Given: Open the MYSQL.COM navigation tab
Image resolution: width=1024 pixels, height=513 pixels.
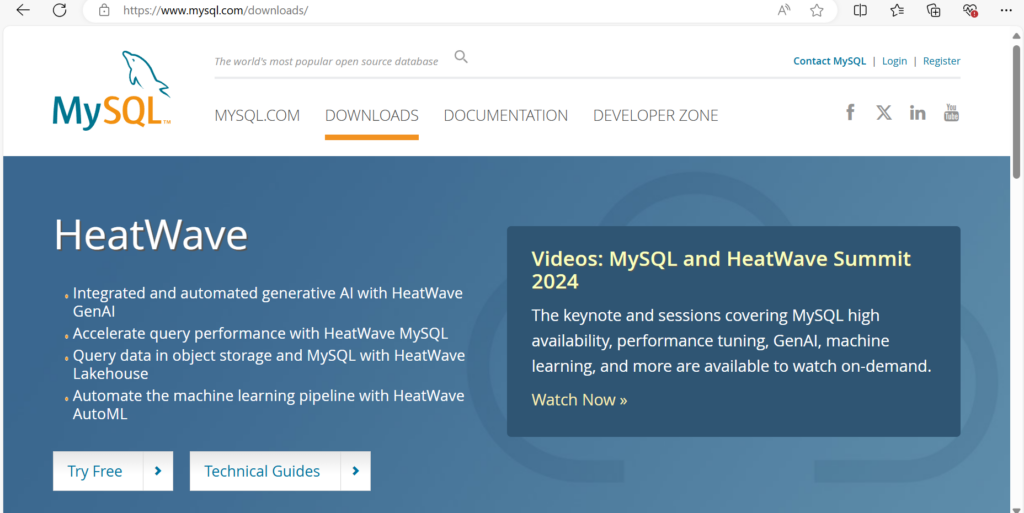Looking at the screenshot, I should click(x=257, y=116).
